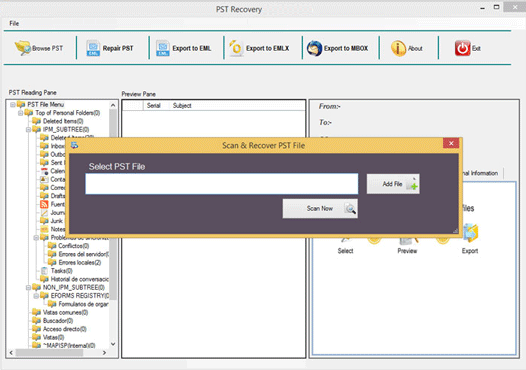Viewport: 526px width, 370px height.
Task: Collapse the Problemas de sincronización node
Action: coord(36,237)
